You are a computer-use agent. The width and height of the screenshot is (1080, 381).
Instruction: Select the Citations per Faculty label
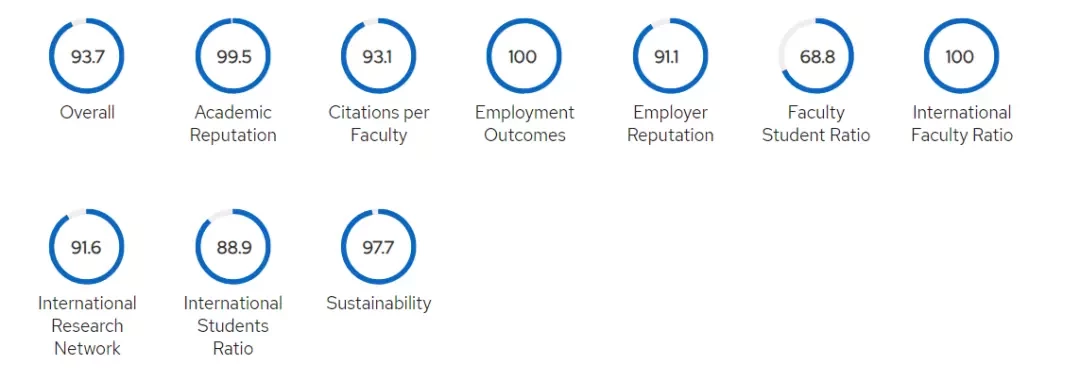[x=378, y=123]
